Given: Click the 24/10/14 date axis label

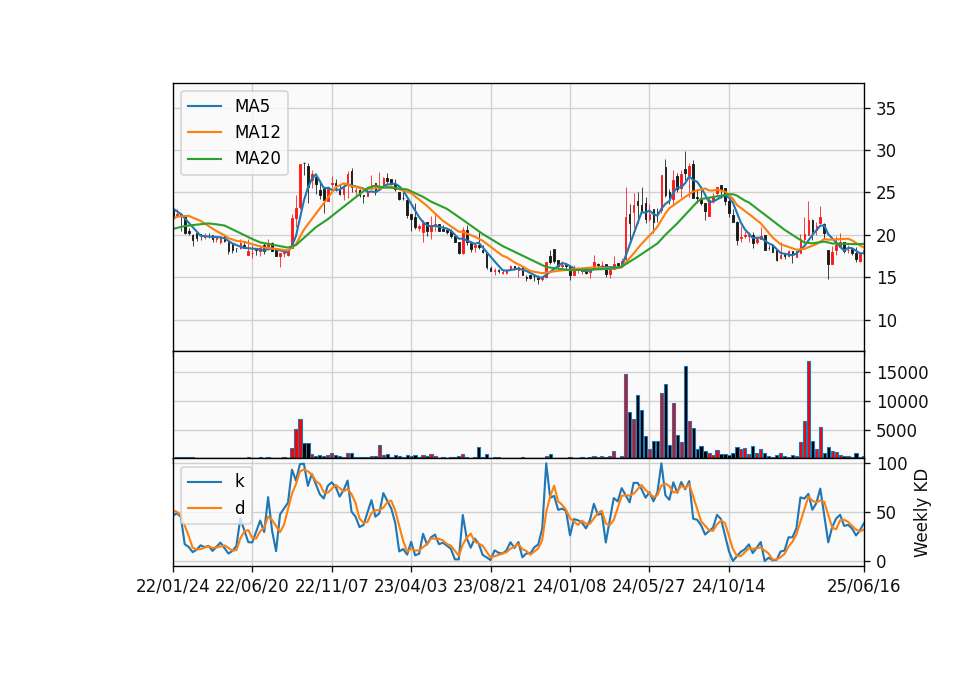Looking at the screenshot, I should point(729,586).
